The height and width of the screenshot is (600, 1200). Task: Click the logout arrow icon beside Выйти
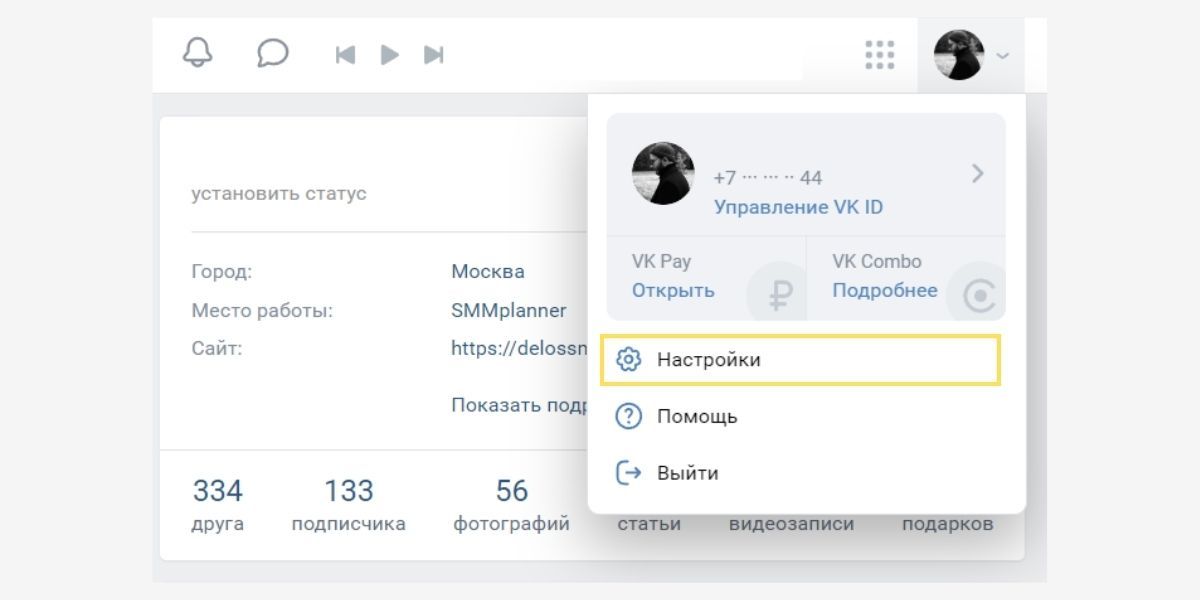[x=628, y=473]
